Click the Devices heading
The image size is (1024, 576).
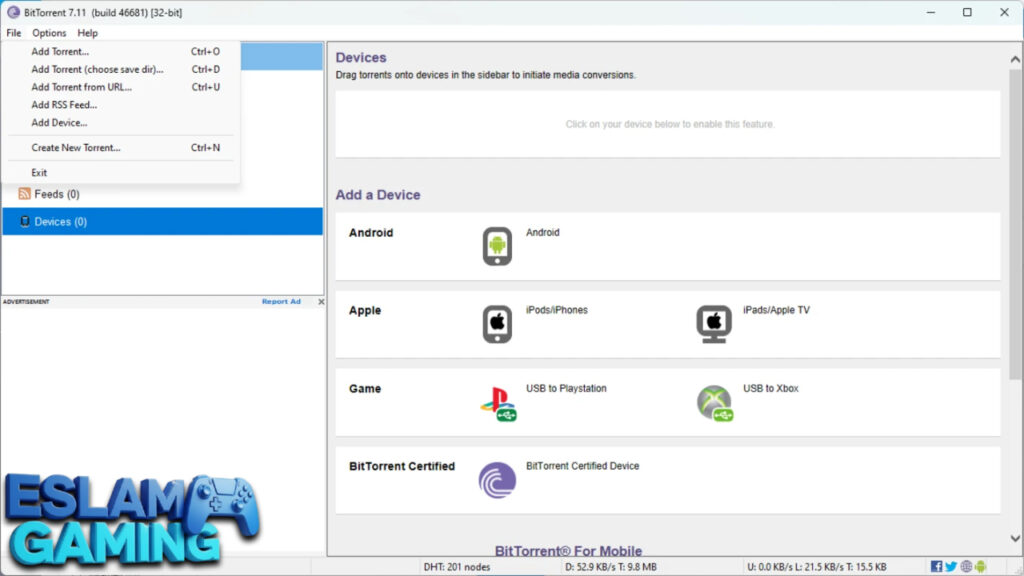pyautogui.click(x=360, y=57)
